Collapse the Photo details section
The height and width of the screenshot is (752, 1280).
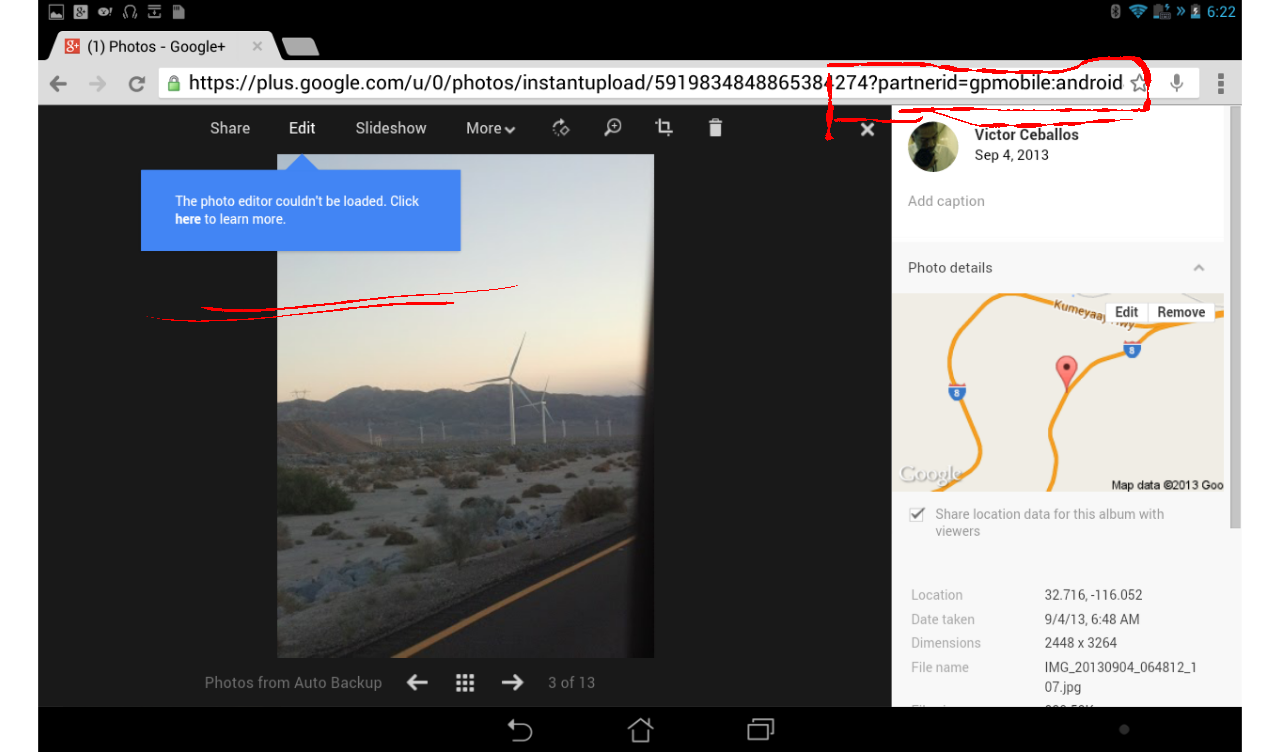pos(1198,268)
